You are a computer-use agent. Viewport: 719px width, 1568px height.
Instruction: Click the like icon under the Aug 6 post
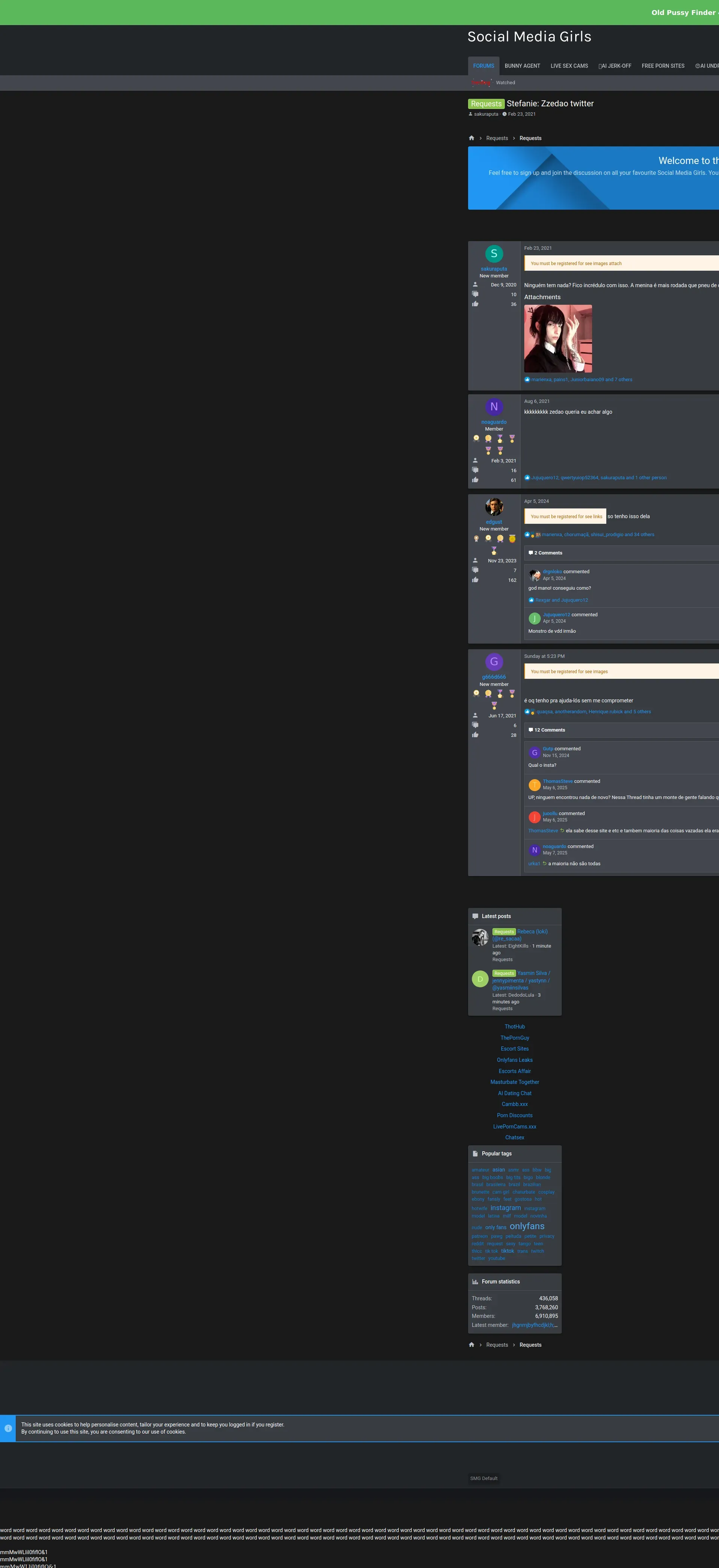pyautogui.click(x=527, y=478)
